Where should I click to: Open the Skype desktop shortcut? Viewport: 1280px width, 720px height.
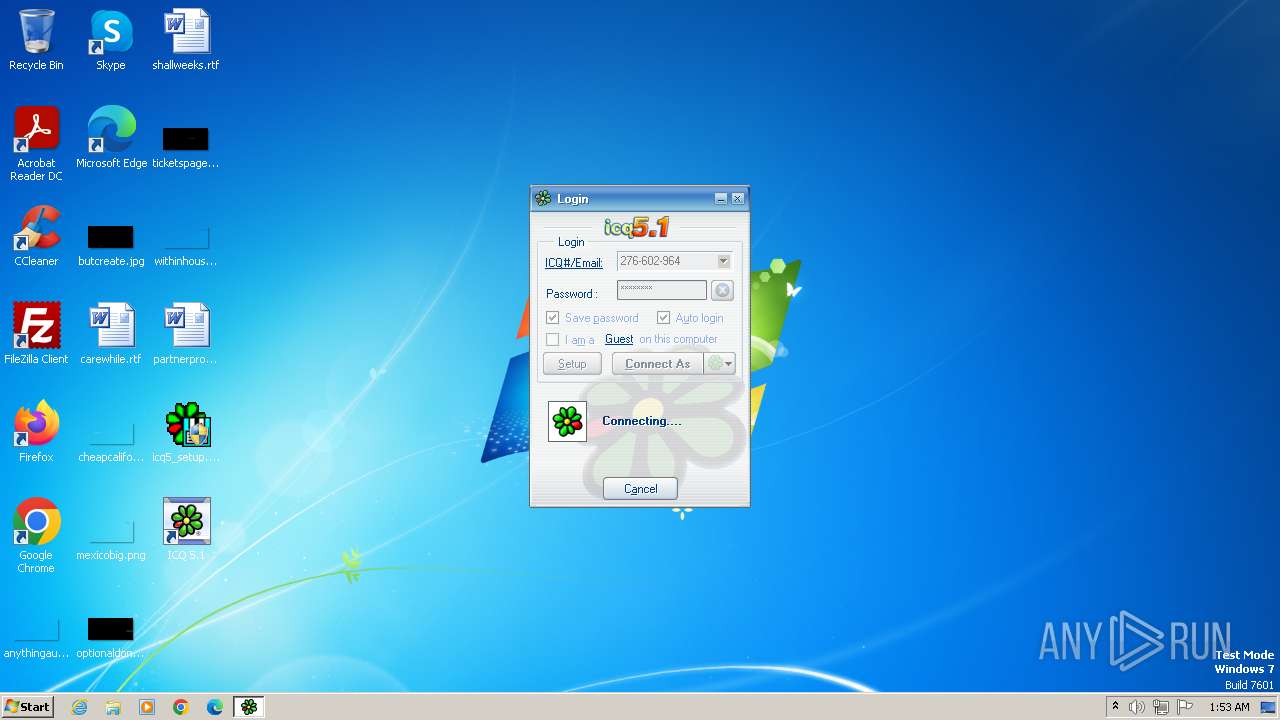110,40
